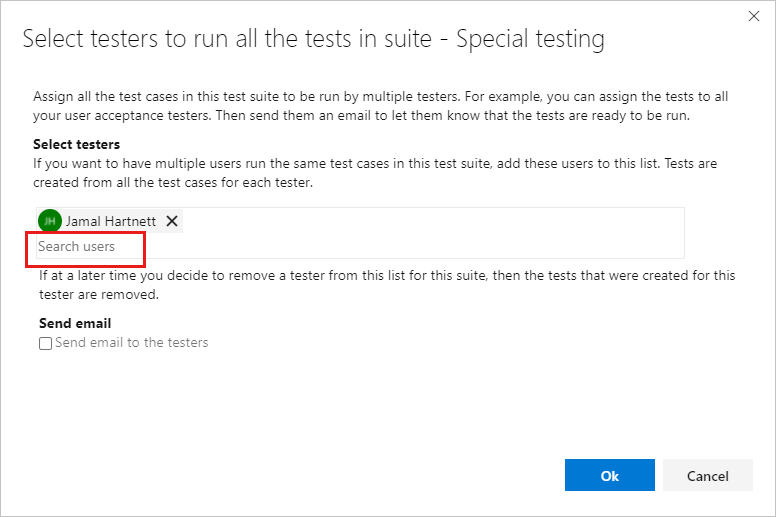Cancel the tester selection dialog

pos(708,476)
